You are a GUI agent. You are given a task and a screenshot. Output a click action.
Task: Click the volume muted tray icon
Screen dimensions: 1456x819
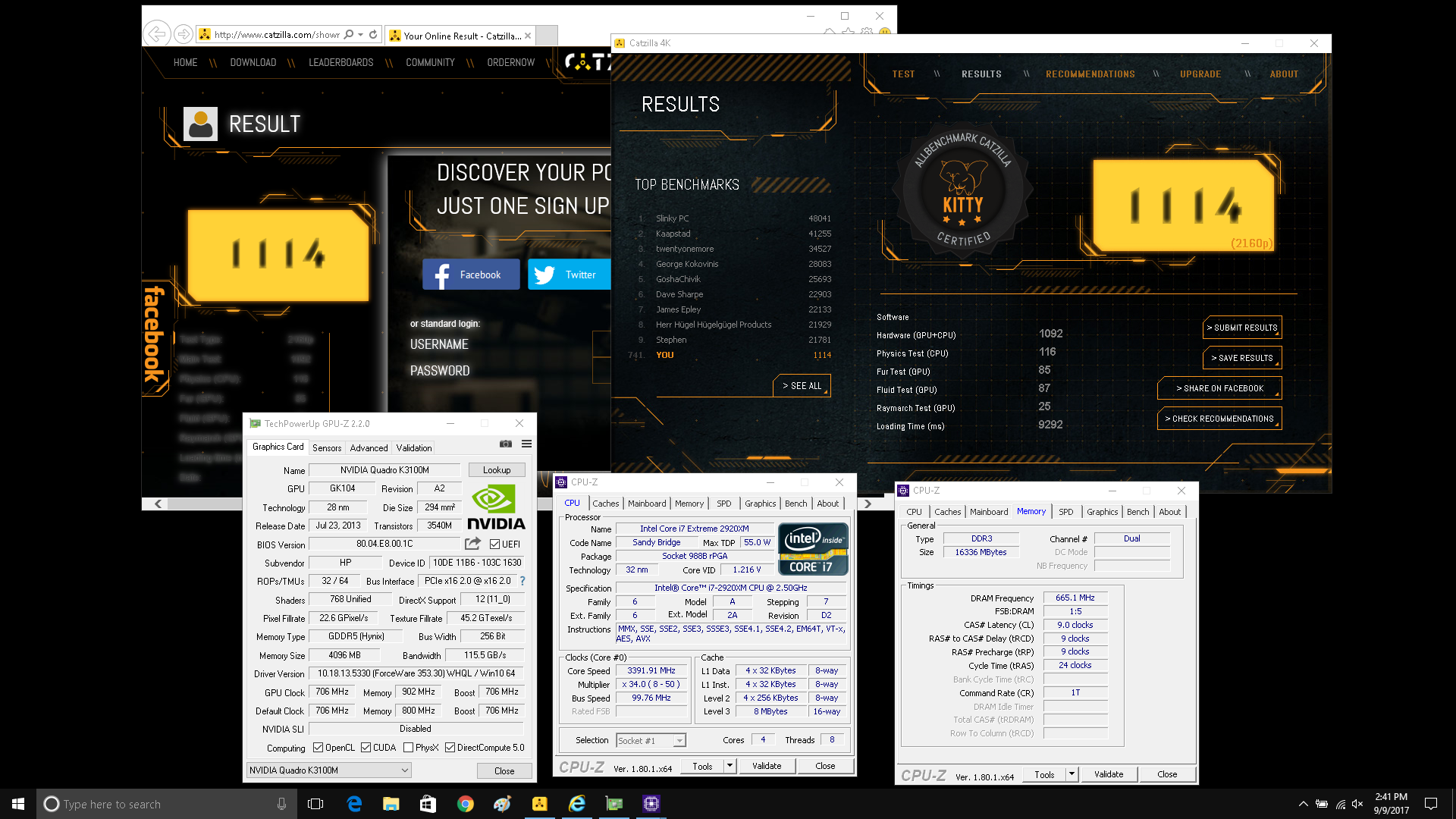pyautogui.click(x=1357, y=804)
